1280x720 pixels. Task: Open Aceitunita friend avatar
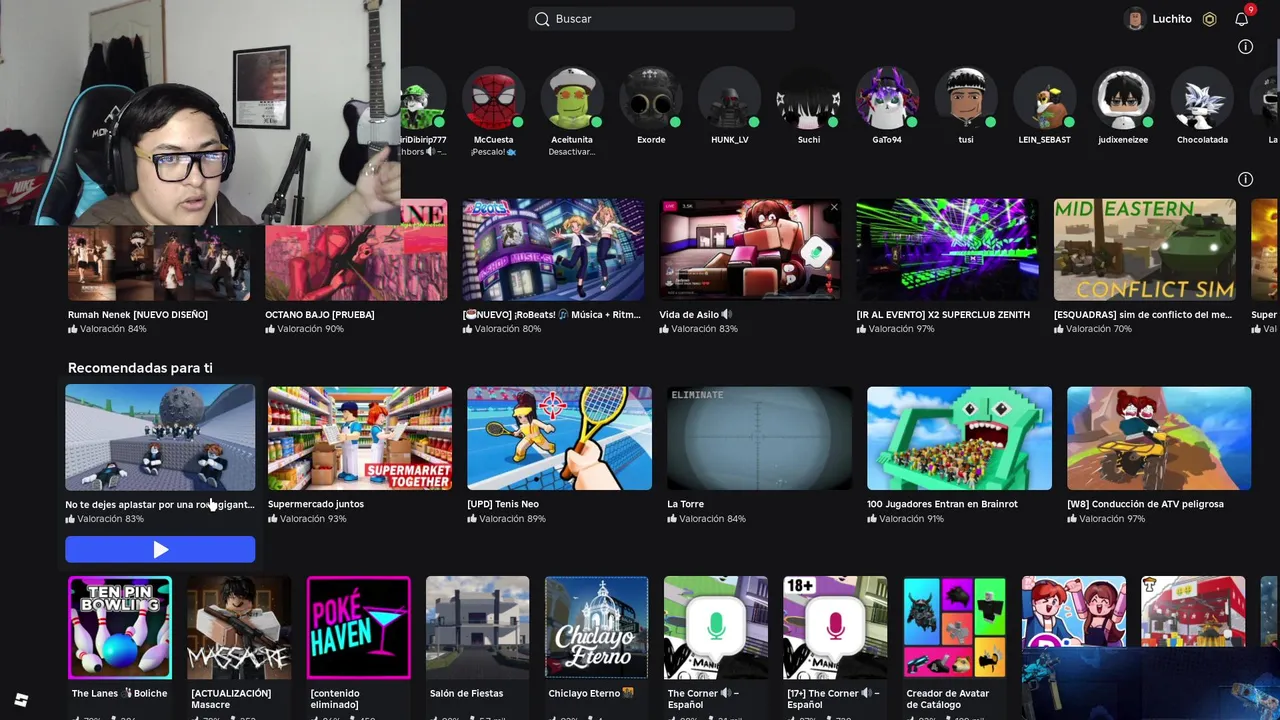572,99
